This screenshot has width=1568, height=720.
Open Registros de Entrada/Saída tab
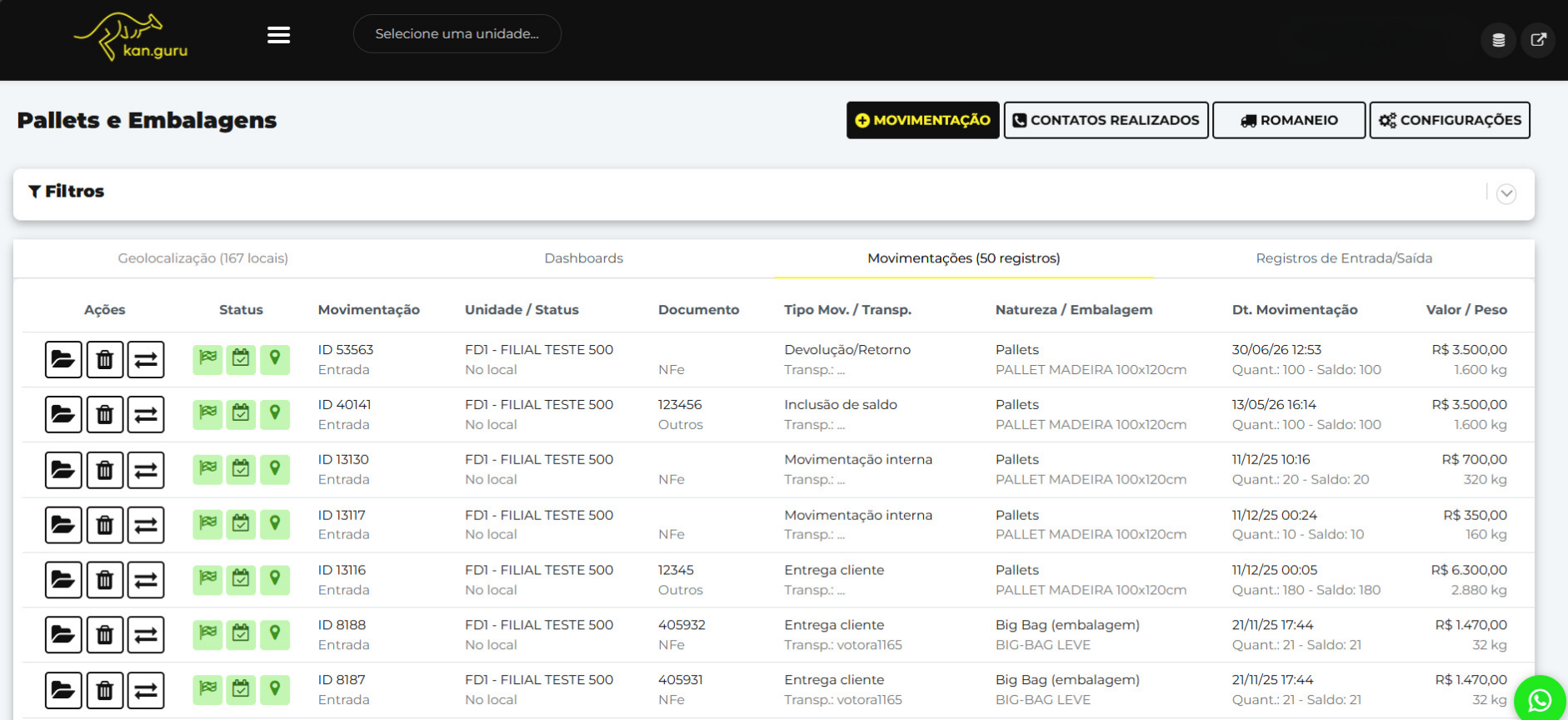coord(1344,258)
